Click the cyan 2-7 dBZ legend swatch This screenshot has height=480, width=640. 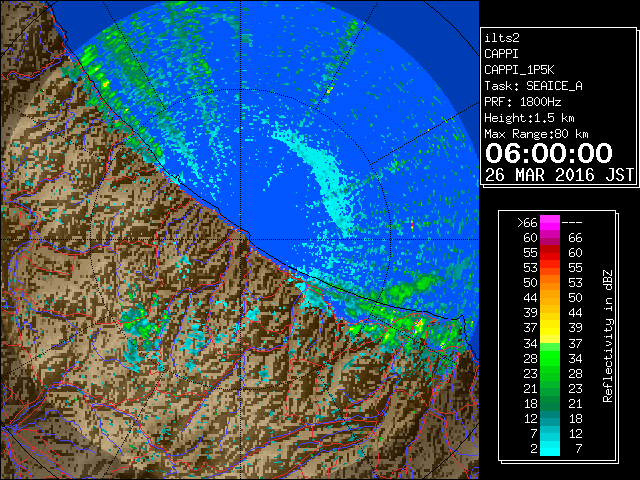550,448
